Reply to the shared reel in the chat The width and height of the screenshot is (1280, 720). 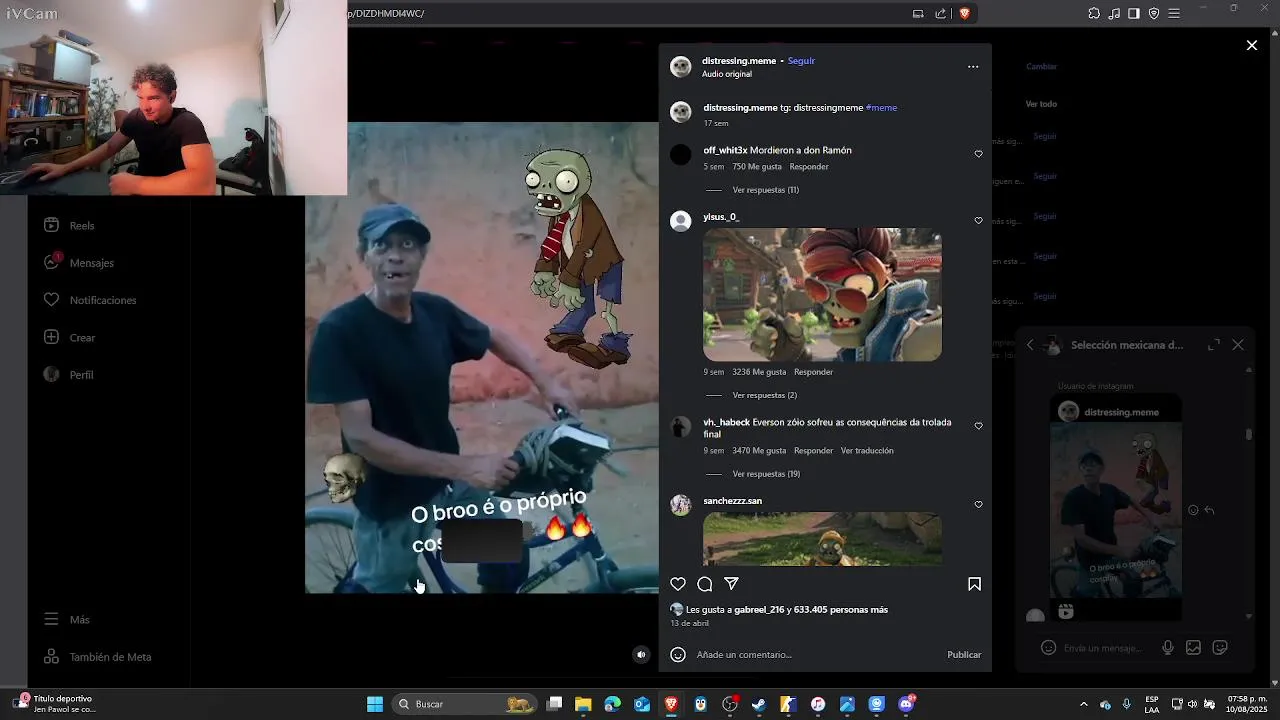click(x=1209, y=510)
